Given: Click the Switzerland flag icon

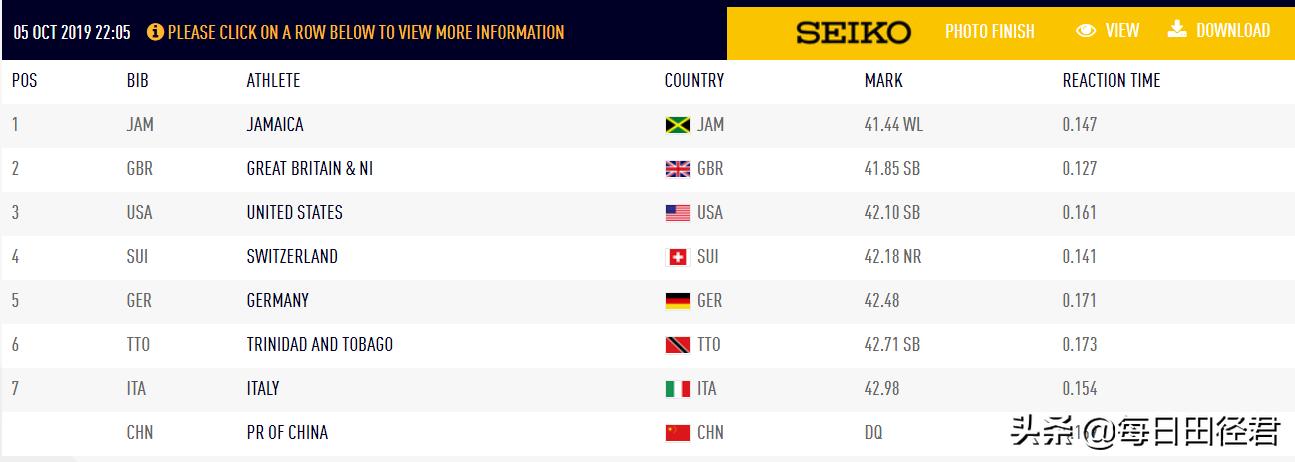Looking at the screenshot, I should [677, 257].
